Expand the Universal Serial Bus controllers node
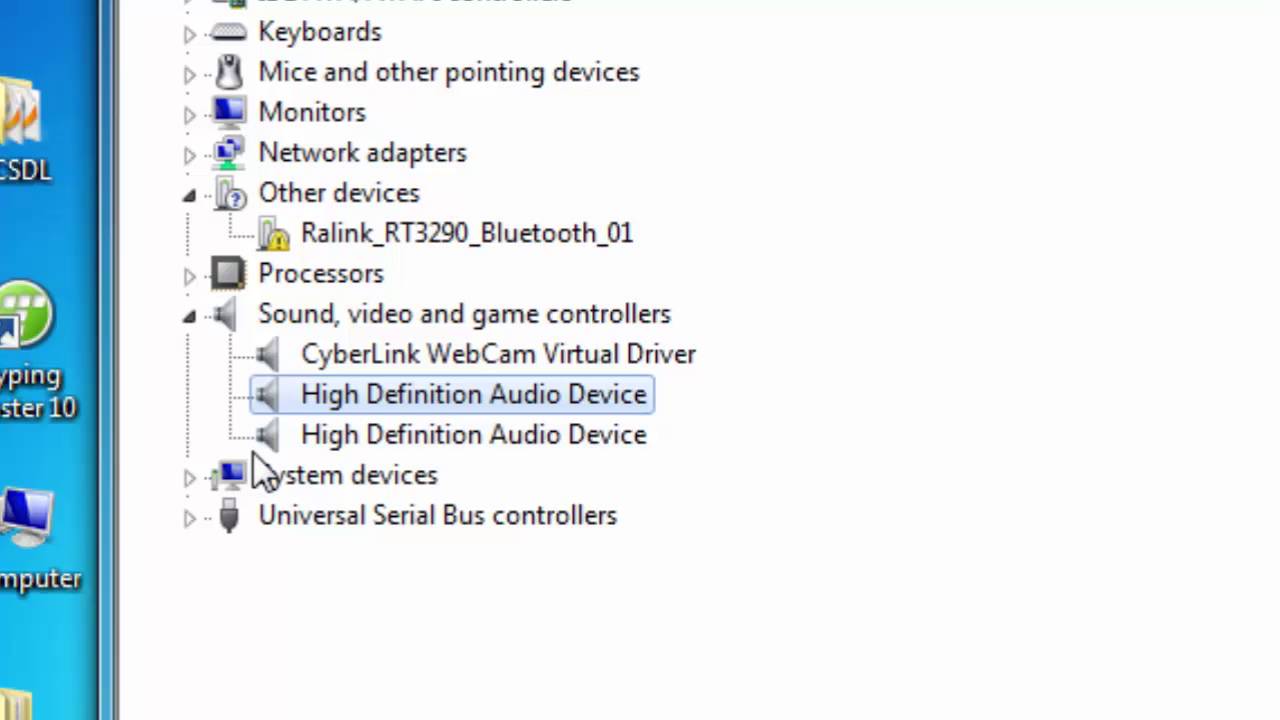Viewport: 1280px width, 720px height. pos(190,517)
